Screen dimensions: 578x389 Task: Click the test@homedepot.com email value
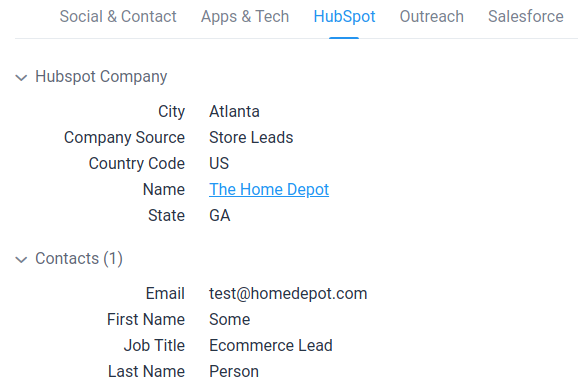click(x=288, y=294)
